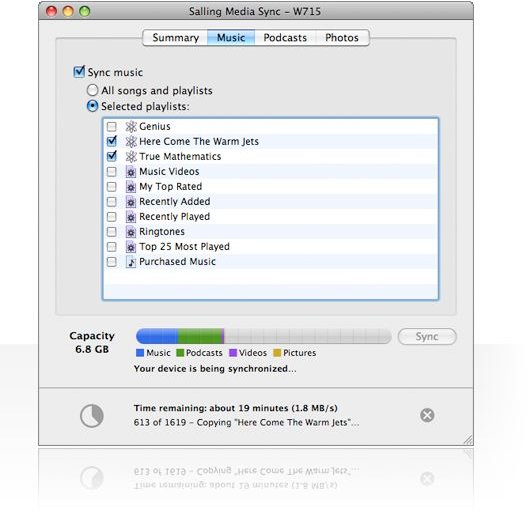The height and width of the screenshot is (513, 528).
Task: Uncheck the Sync music checkbox
Action: 79,72
